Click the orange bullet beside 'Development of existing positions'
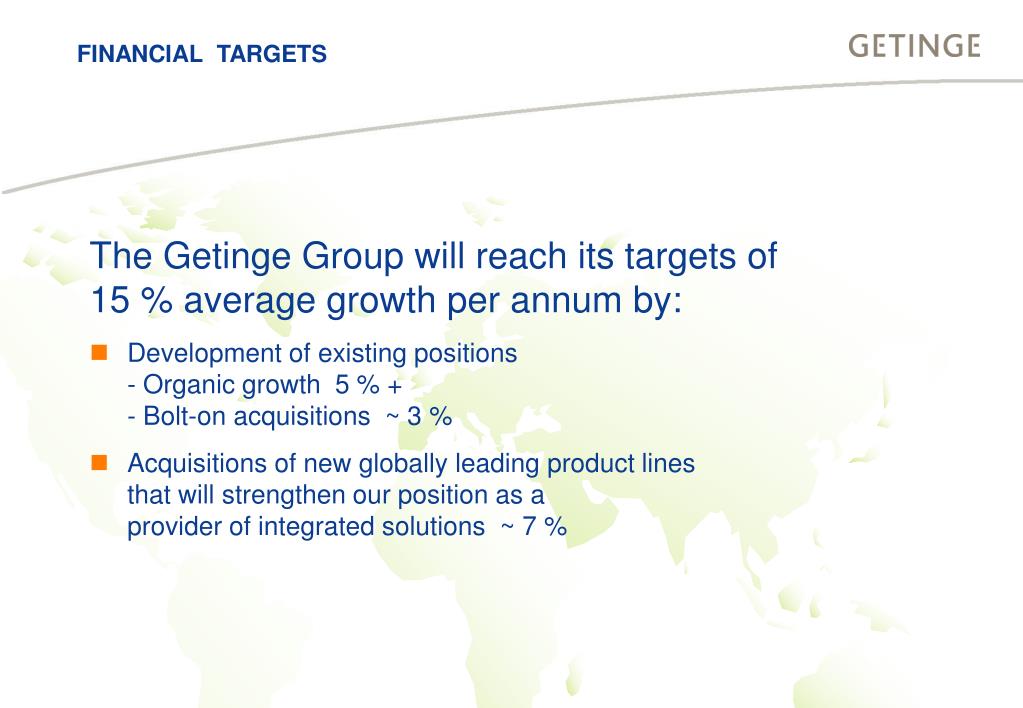The height and width of the screenshot is (708, 1023). 99,353
